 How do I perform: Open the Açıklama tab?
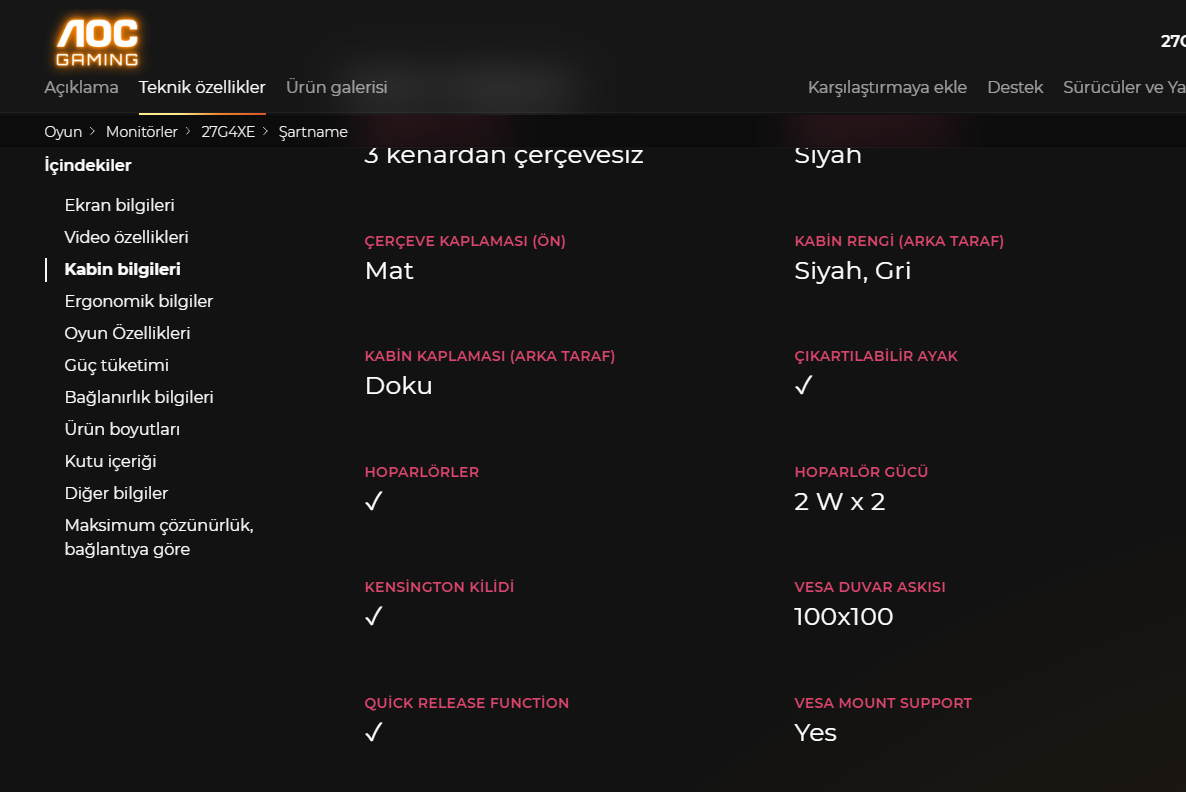81,87
